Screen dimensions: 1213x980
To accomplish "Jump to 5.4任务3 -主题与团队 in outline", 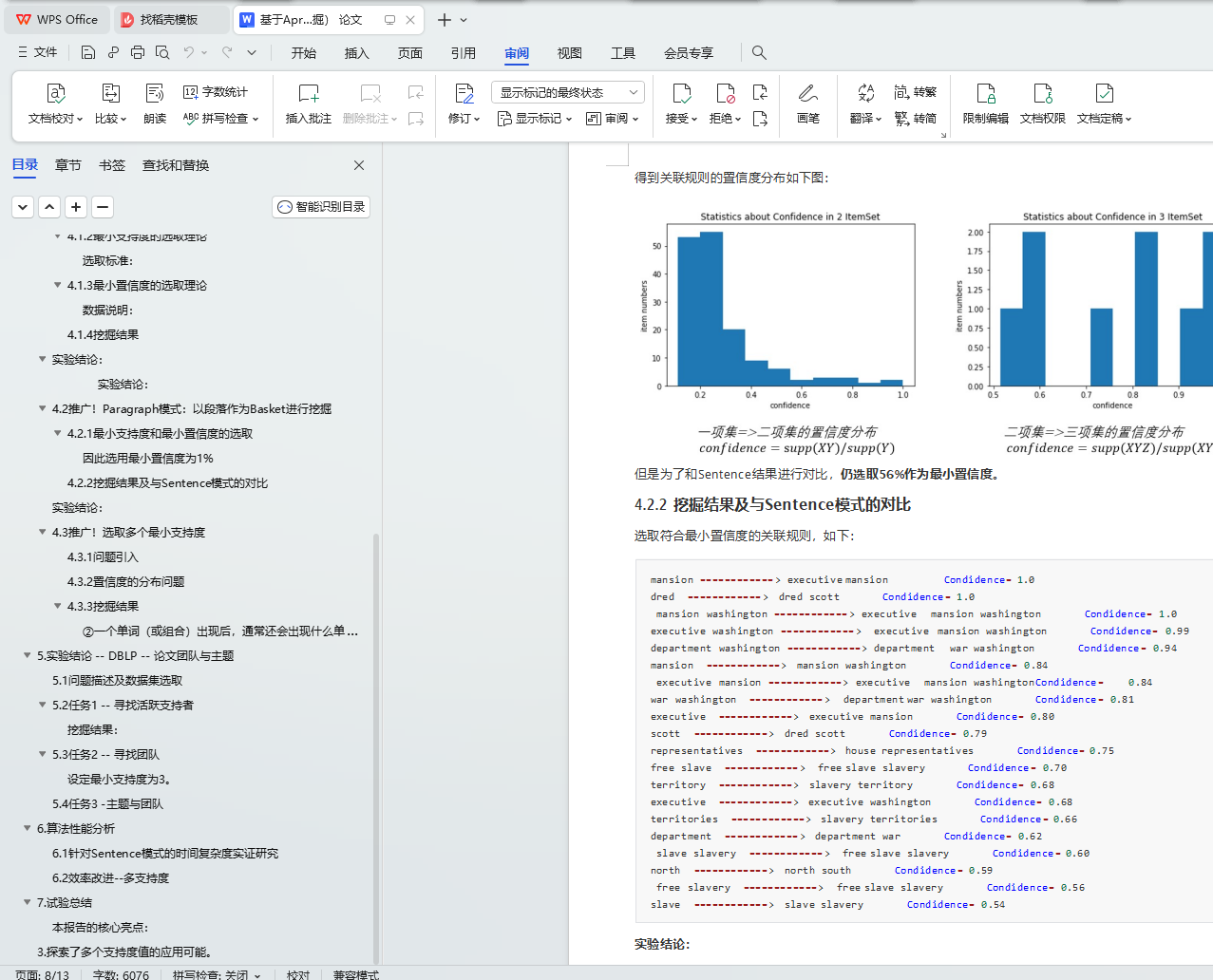I will pyautogui.click(x=107, y=803).
